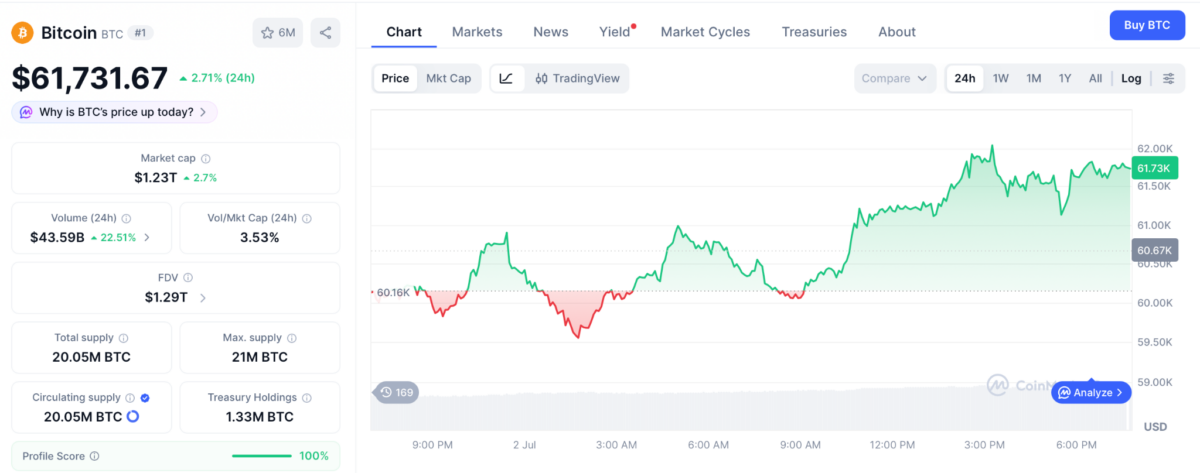
Task: Click the $1.29T FDV value
Action: click(166, 297)
